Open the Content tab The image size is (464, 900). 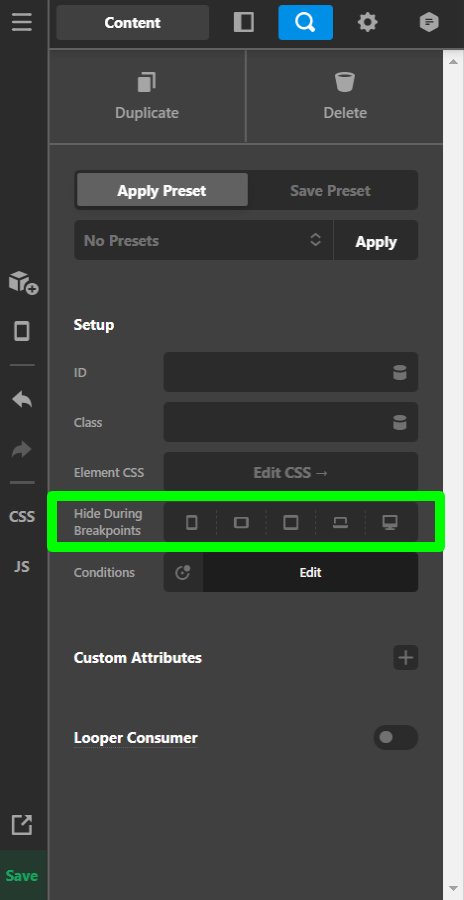point(133,22)
